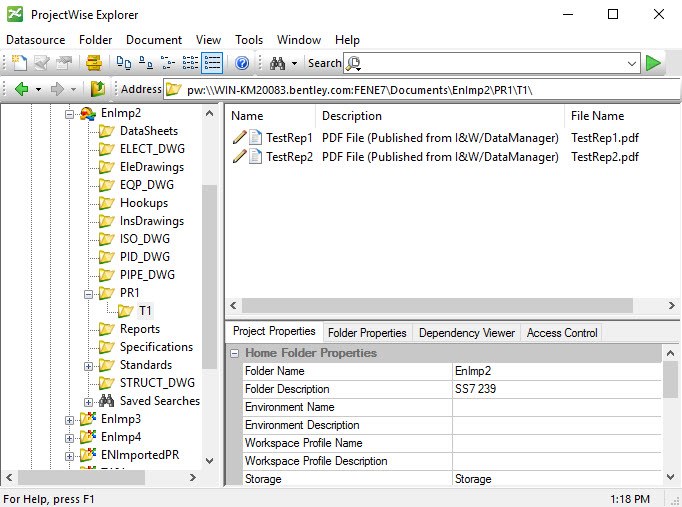Select the highlighted details view icon
Viewport: 682px width, 507px height.
pyautogui.click(x=212, y=63)
